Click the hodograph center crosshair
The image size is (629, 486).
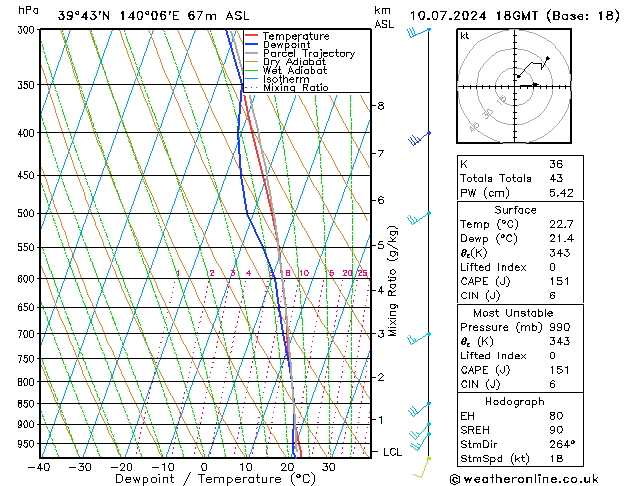point(515,86)
